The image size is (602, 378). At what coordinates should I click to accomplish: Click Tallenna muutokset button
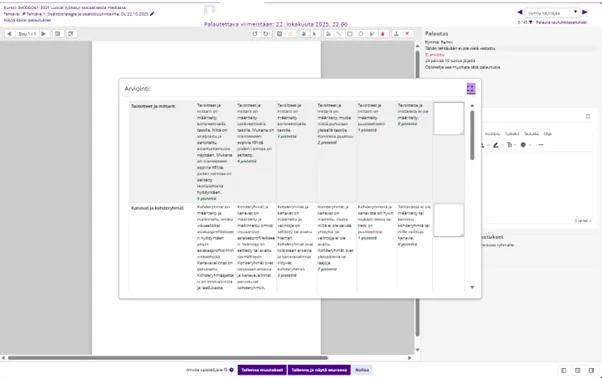coord(262,370)
